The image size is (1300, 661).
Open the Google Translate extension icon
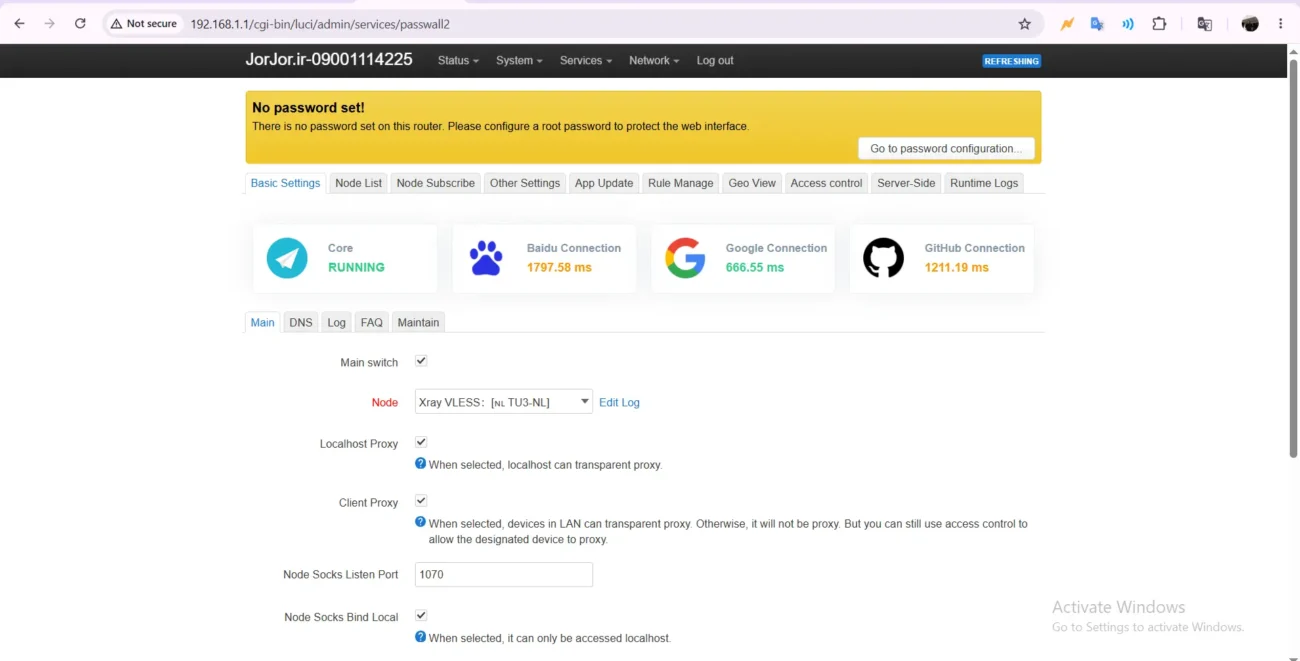1097,24
